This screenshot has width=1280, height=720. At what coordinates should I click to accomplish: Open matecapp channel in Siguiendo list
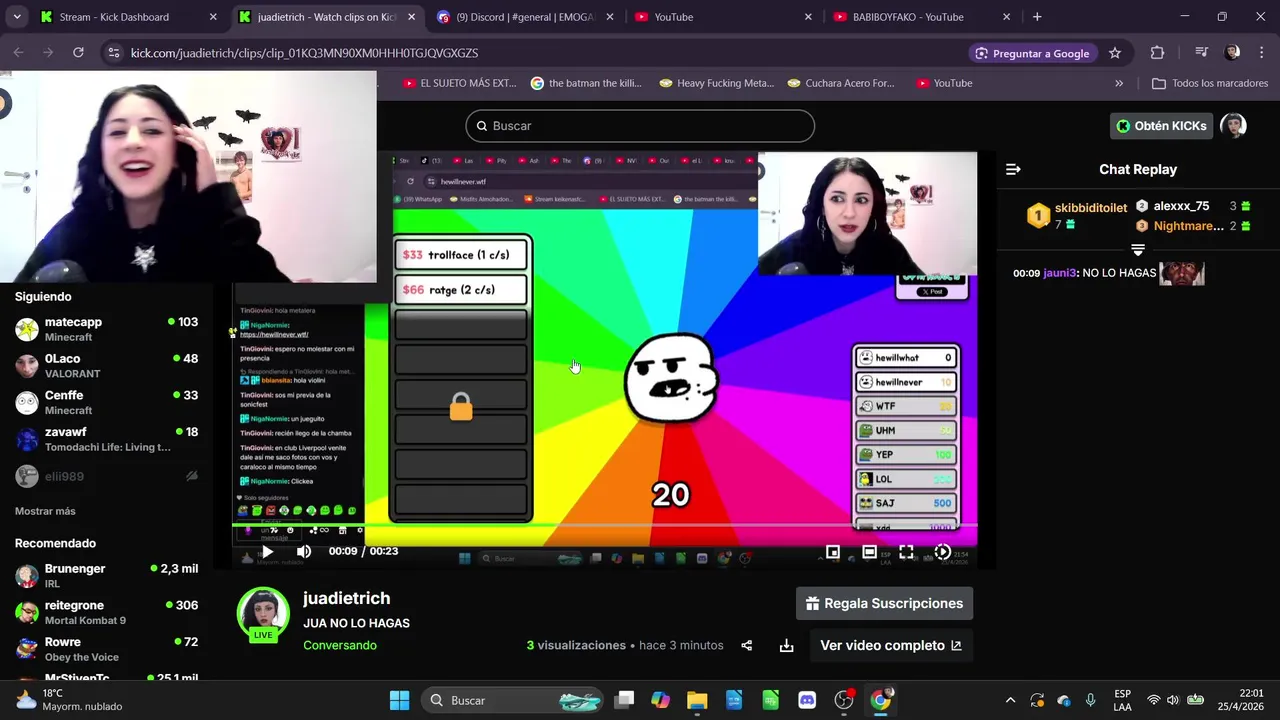[x=106, y=329]
